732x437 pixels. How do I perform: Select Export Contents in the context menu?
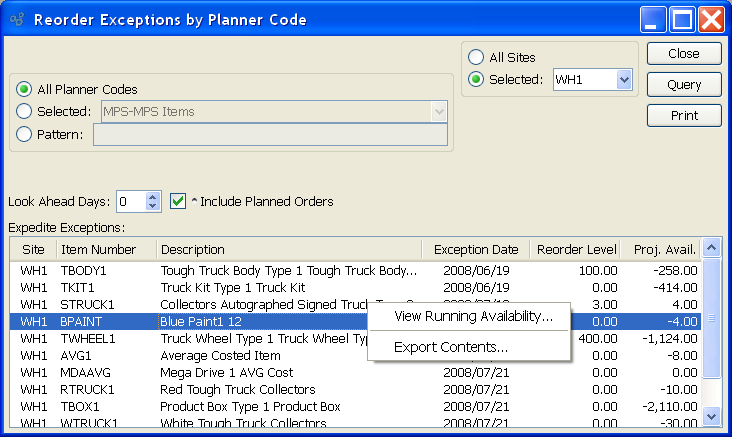[x=451, y=347]
